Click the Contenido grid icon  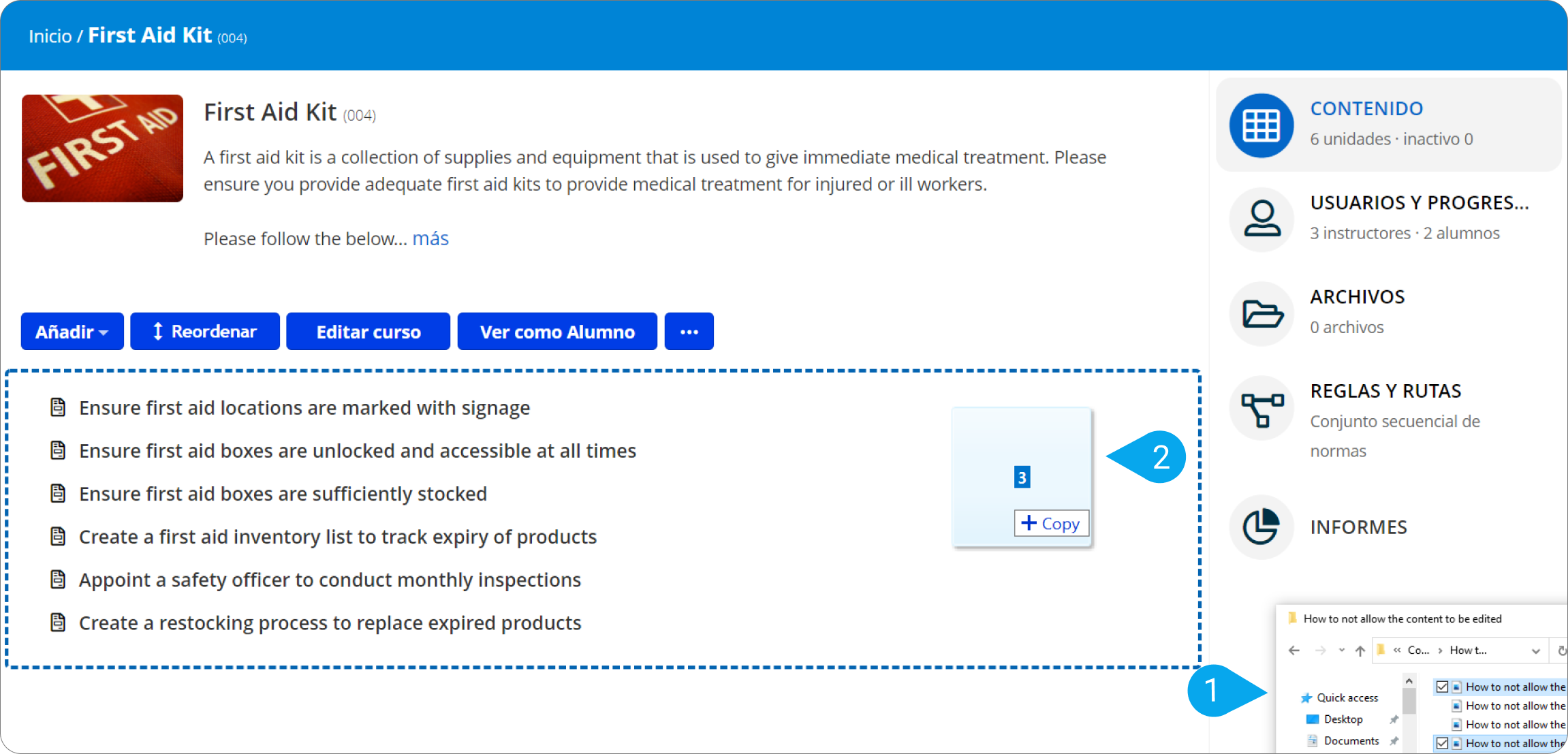coord(1261,125)
